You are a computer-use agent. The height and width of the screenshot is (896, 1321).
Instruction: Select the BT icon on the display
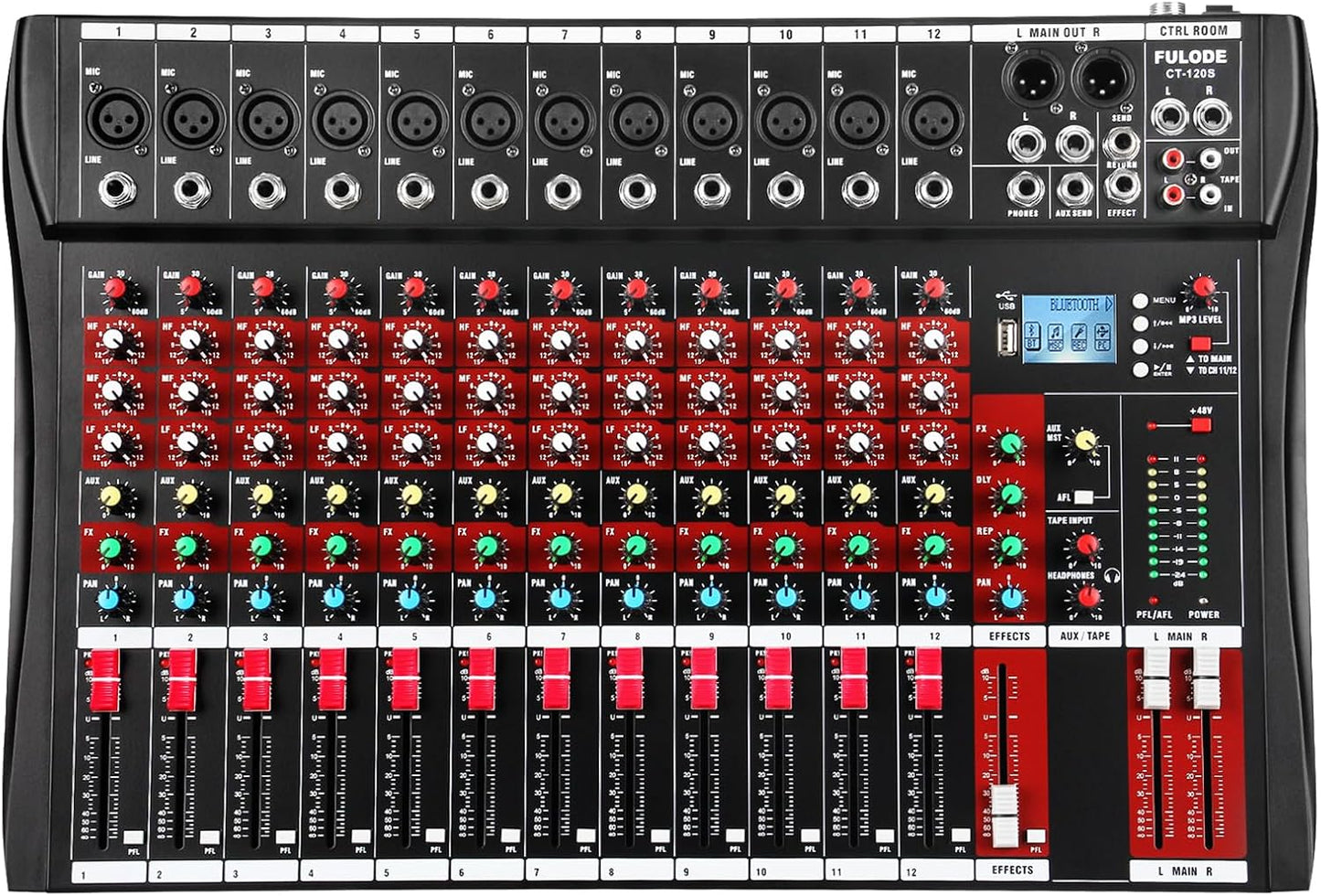[x=1033, y=336]
